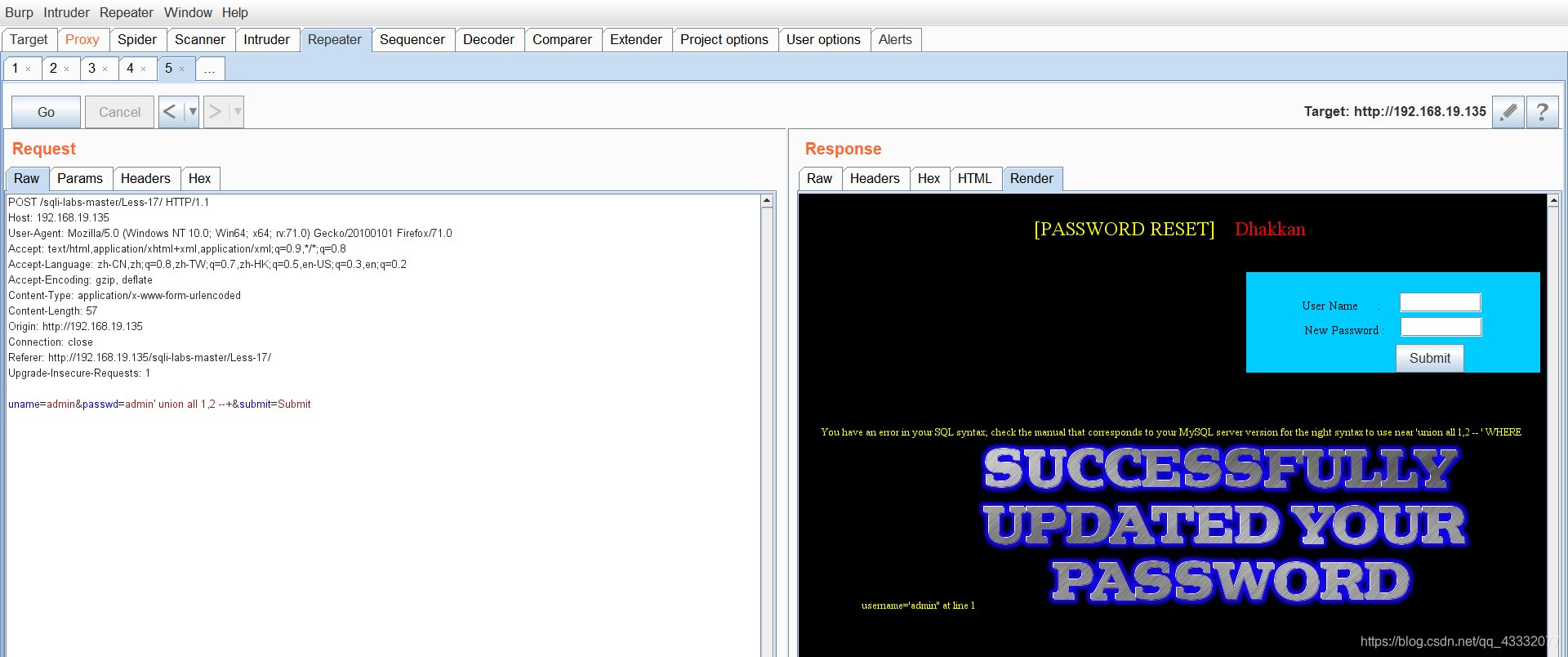Open the Alerts tab

(896, 39)
